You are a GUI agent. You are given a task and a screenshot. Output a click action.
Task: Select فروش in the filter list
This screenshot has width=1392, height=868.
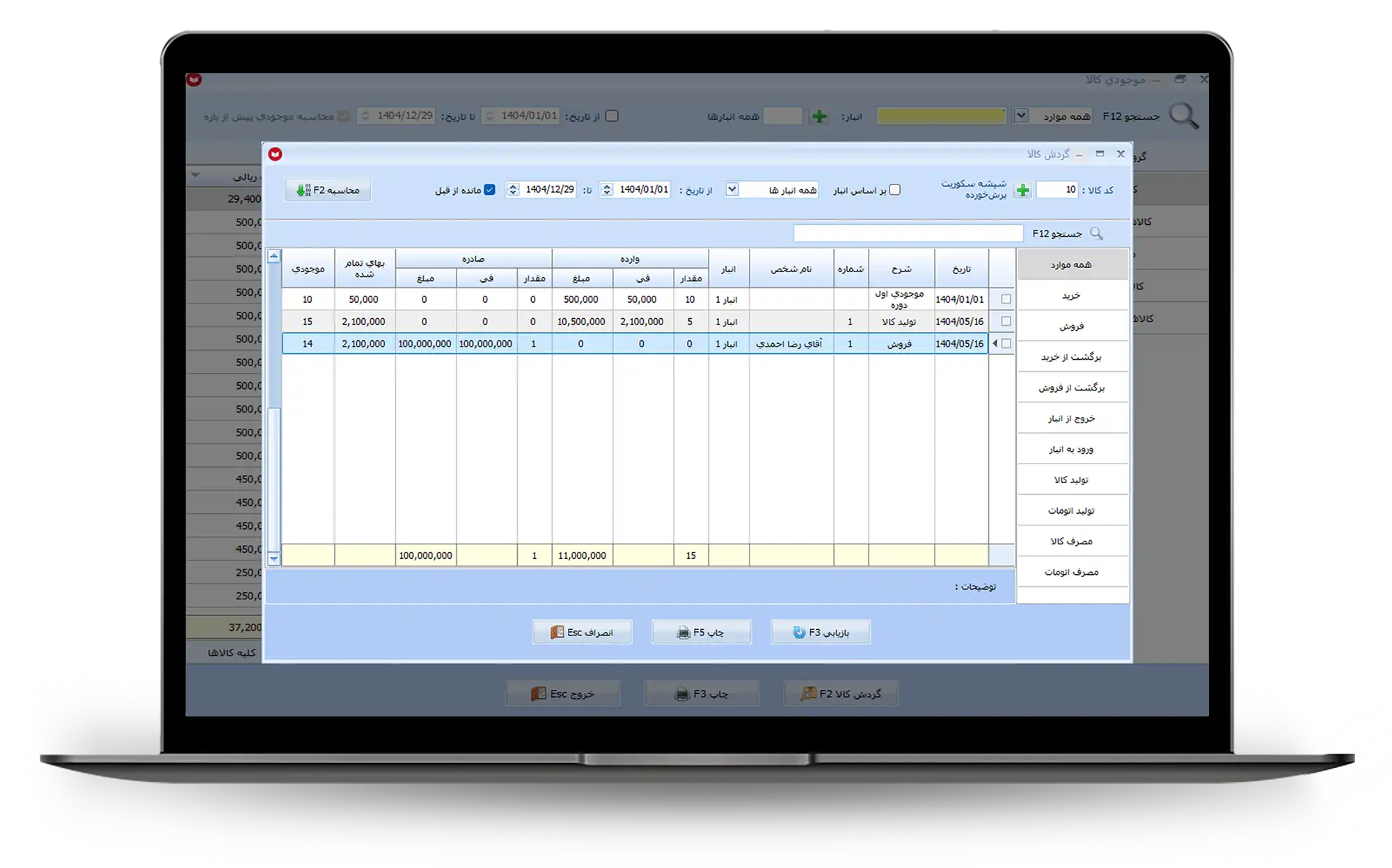pyautogui.click(x=1072, y=326)
